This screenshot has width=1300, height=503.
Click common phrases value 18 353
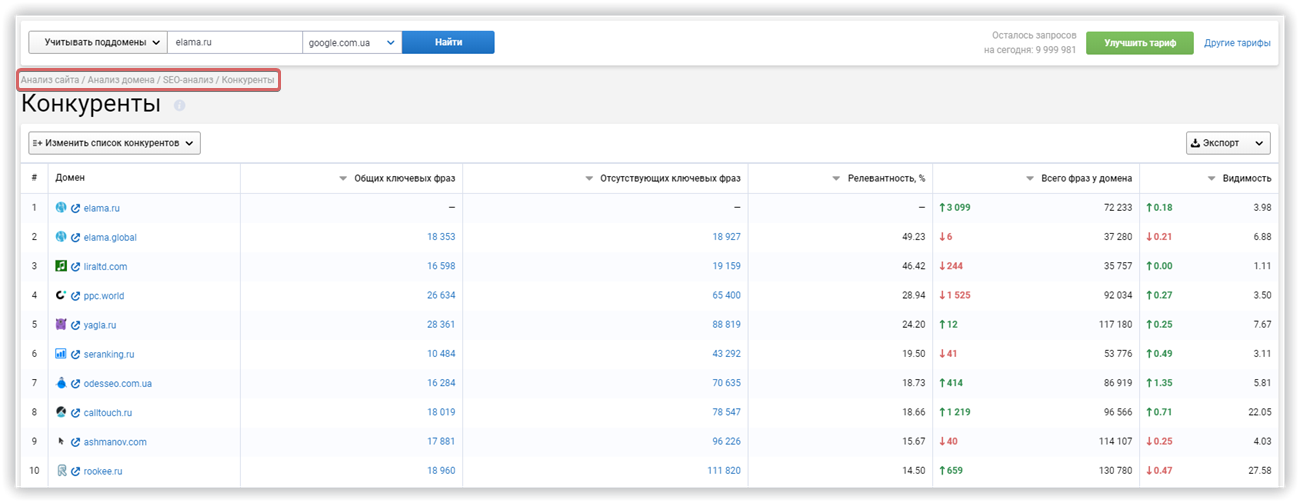click(441, 237)
